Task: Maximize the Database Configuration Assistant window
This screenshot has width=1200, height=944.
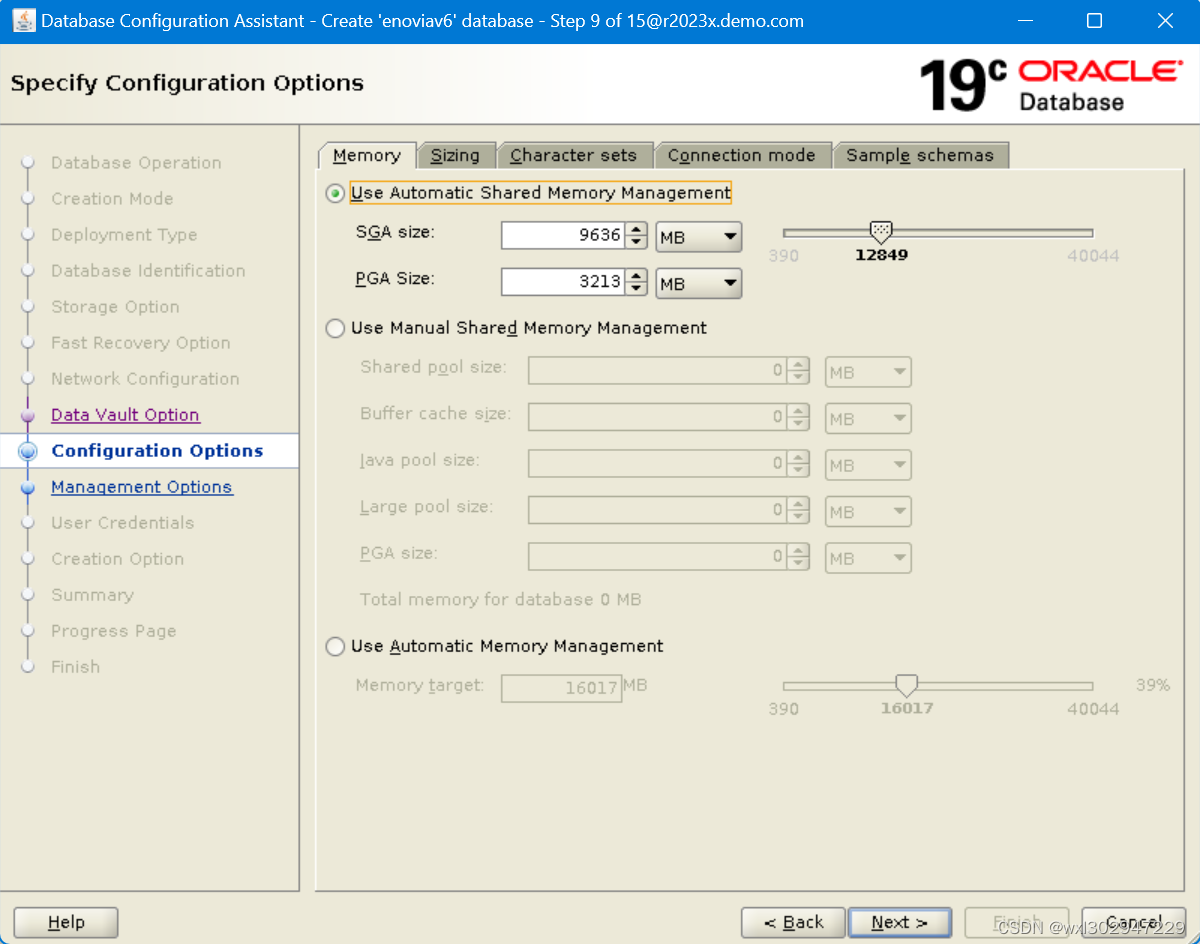Action: [1094, 21]
